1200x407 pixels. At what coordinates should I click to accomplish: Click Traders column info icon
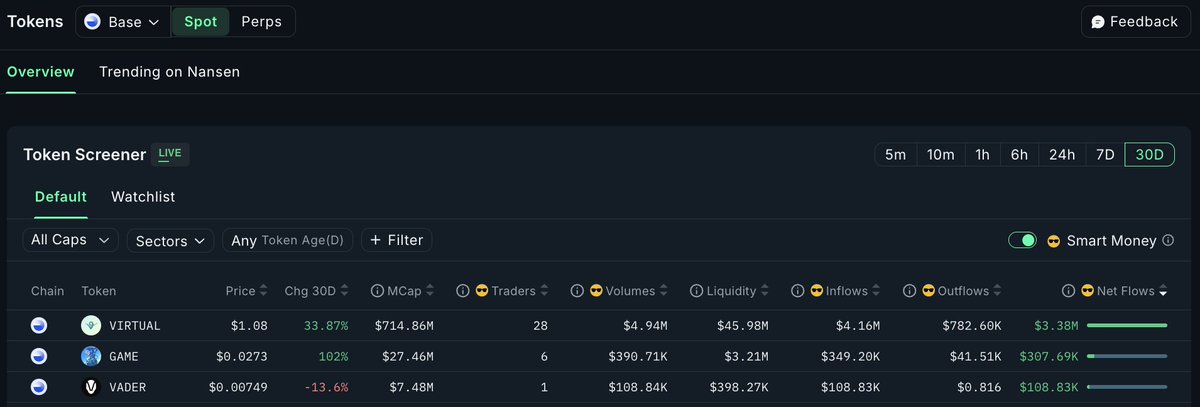463,291
